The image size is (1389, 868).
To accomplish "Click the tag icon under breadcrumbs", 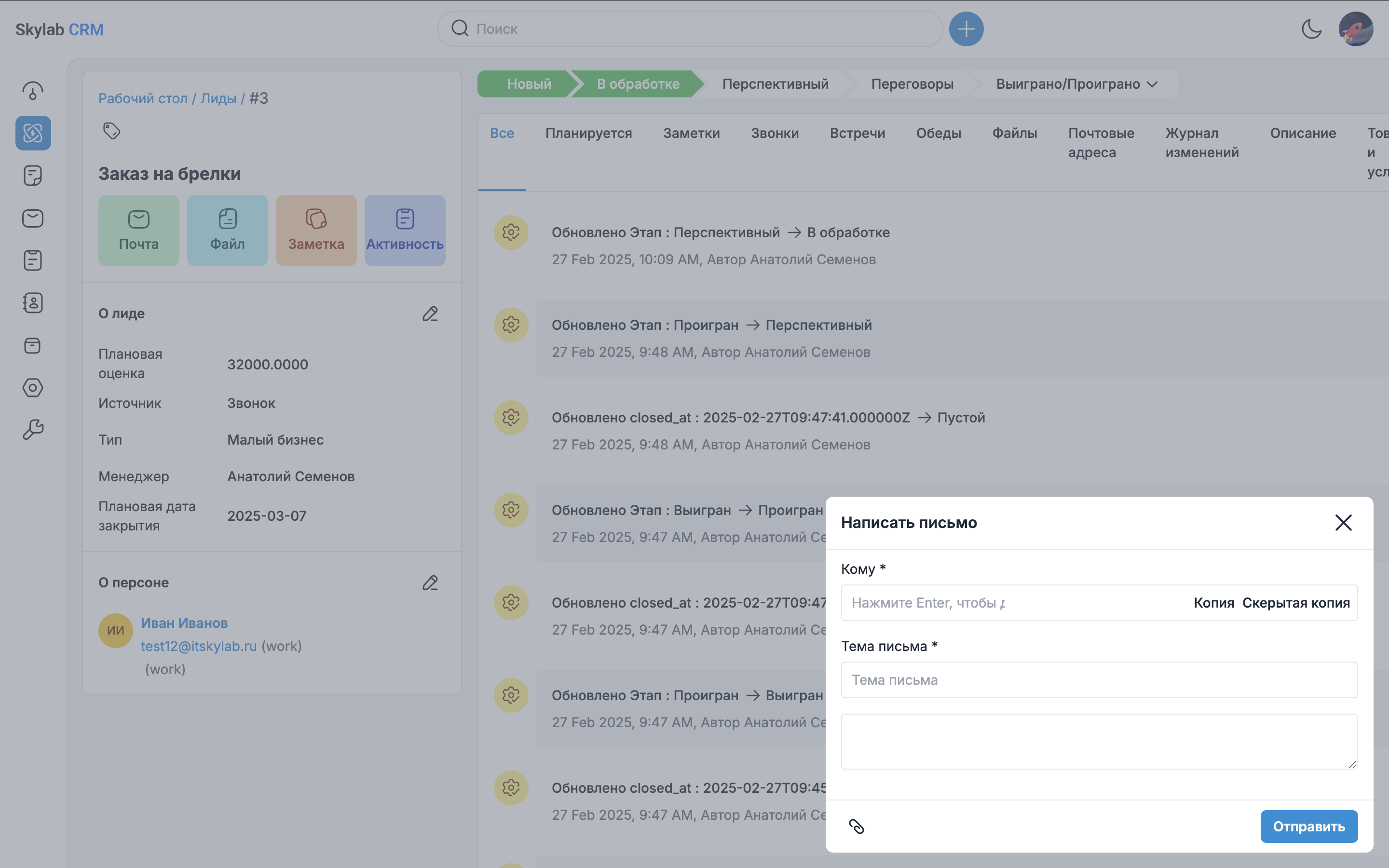I will (111, 131).
